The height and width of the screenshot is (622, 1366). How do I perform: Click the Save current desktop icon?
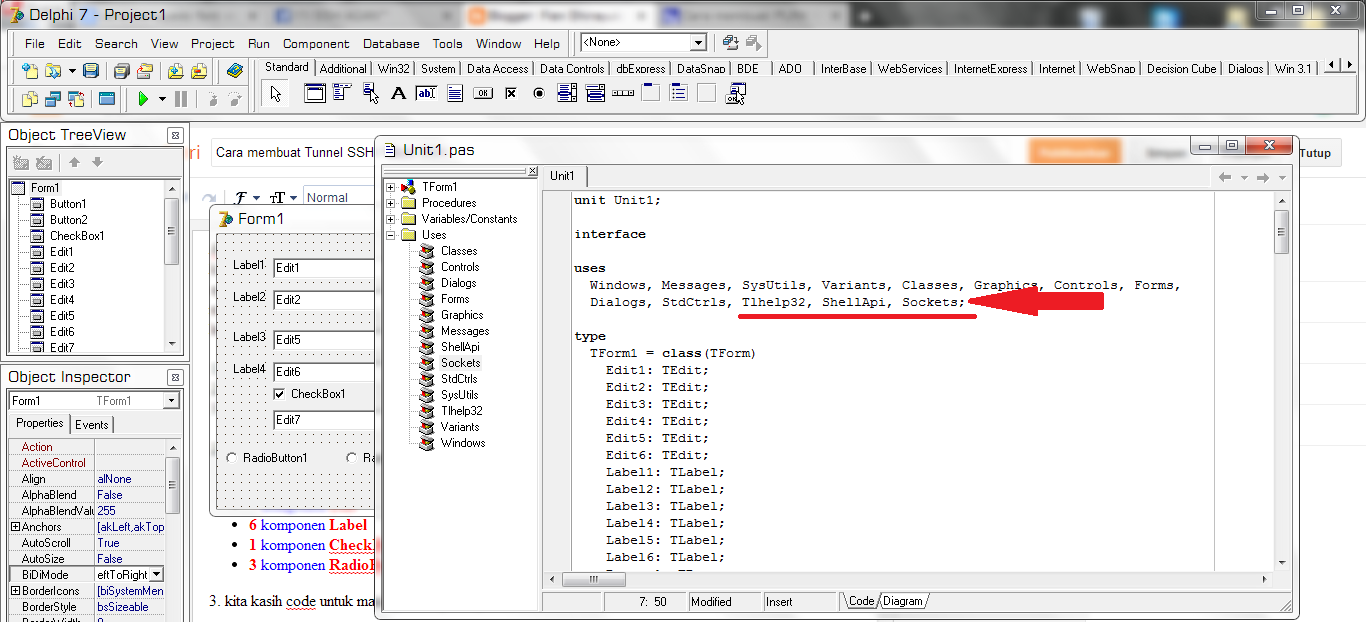[x=730, y=43]
